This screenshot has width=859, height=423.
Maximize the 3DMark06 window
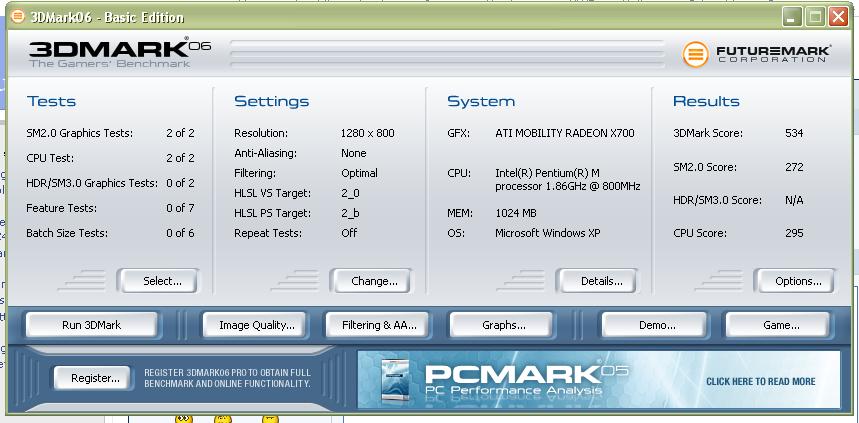pos(815,17)
